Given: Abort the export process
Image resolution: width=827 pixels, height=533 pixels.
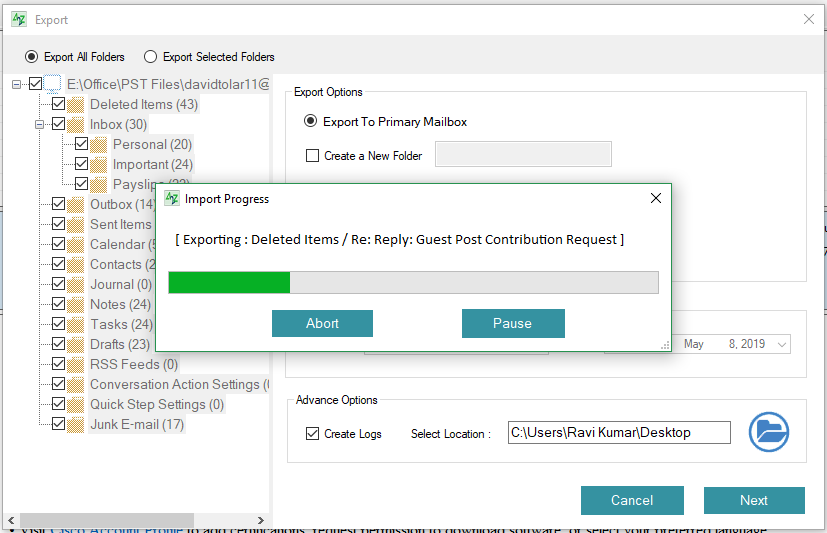Looking at the screenshot, I should (x=322, y=323).
